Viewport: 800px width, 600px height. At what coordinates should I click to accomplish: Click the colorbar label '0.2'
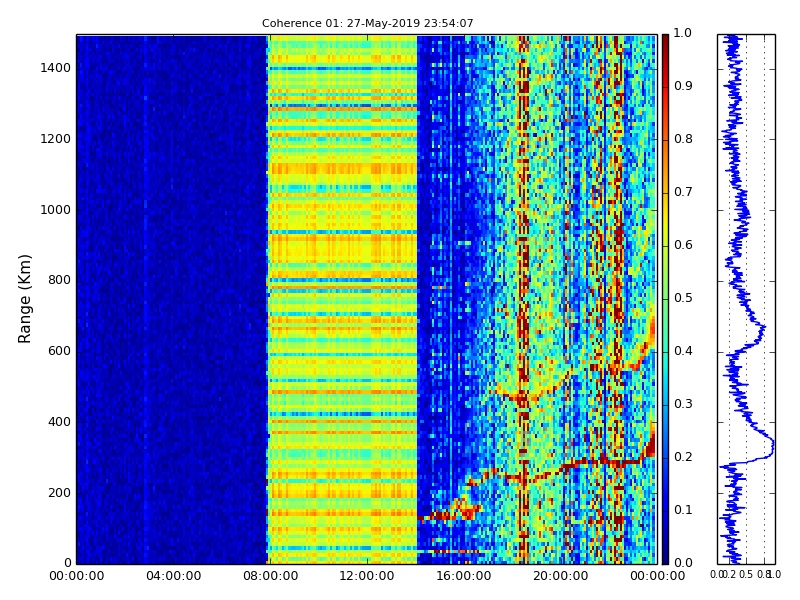[x=683, y=457]
